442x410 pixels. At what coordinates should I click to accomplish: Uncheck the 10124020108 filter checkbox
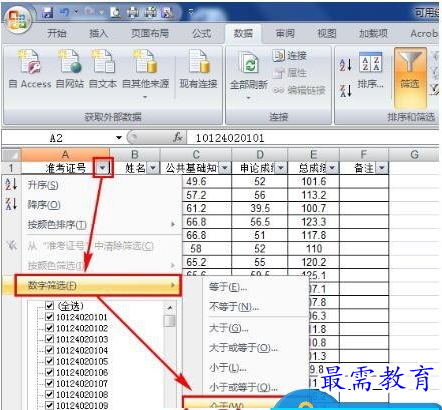tap(49, 394)
